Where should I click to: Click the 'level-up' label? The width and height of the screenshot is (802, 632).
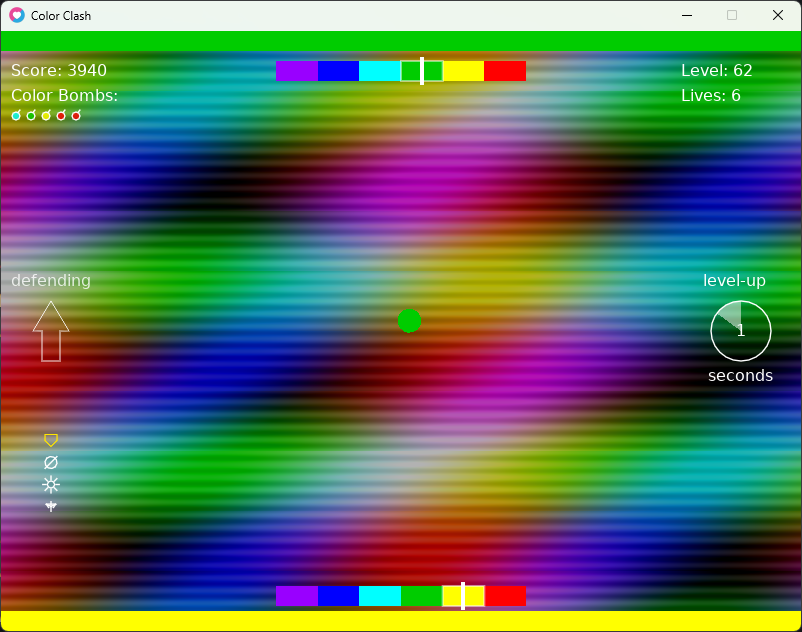734,281
